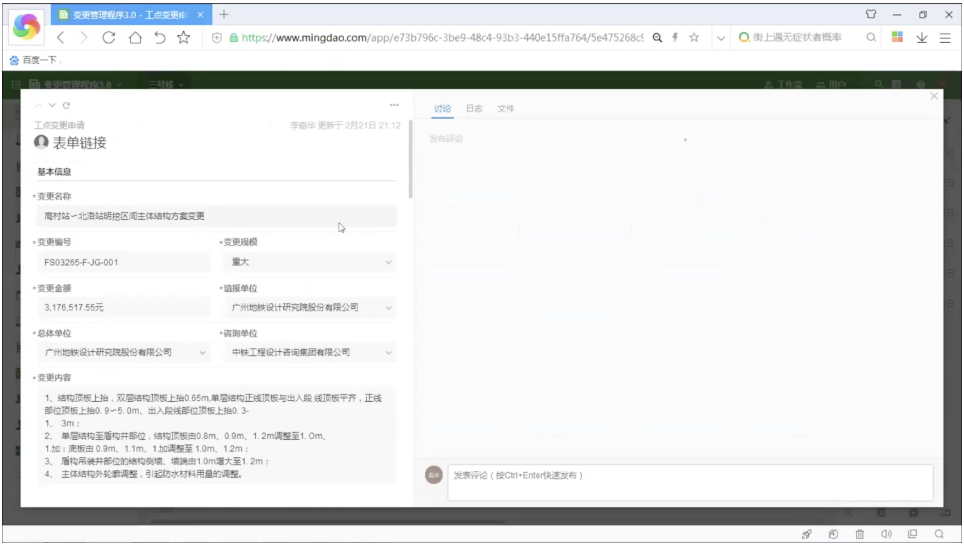This screenshot has height=547, width=964.
Task: Click the zoom magnifier in address bar
Action: [x=657, y=37]
